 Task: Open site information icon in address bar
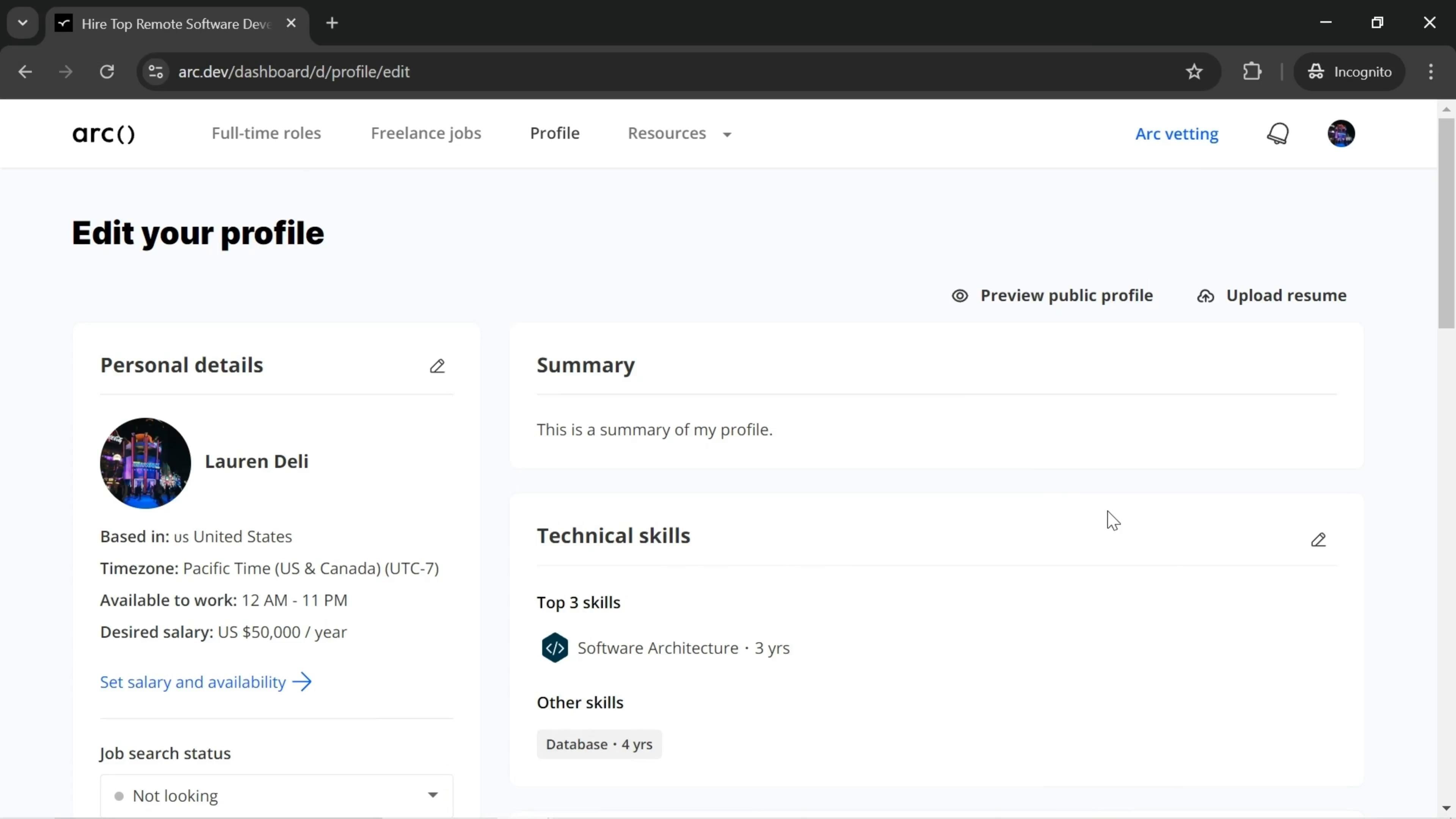pyautogui.click(x=155, y=72)
